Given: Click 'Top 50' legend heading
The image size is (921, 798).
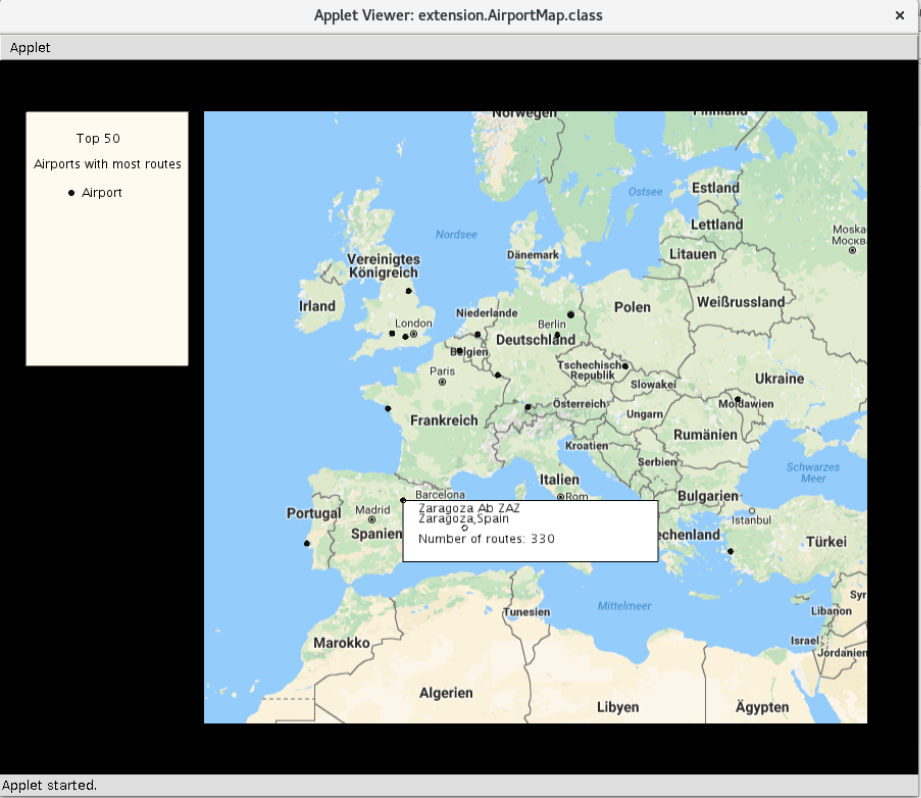Looking at the screenshot, I should point(98,139).
